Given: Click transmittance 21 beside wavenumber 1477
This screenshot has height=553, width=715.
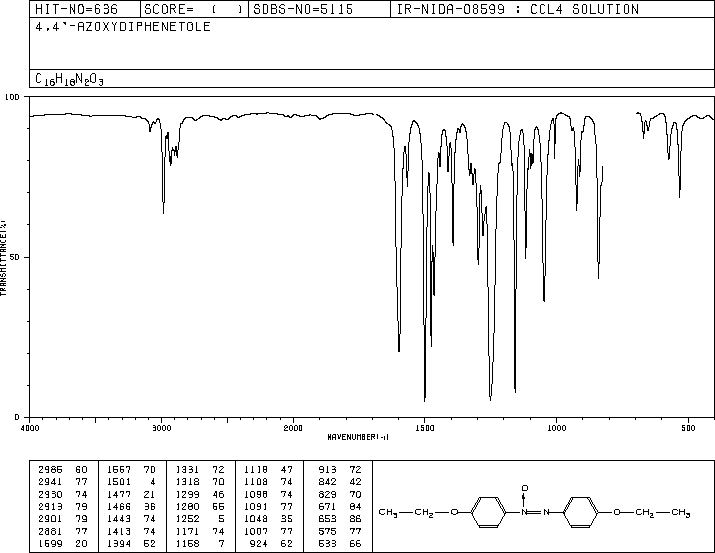Looking at the screenshot, I should pos(150,494).
